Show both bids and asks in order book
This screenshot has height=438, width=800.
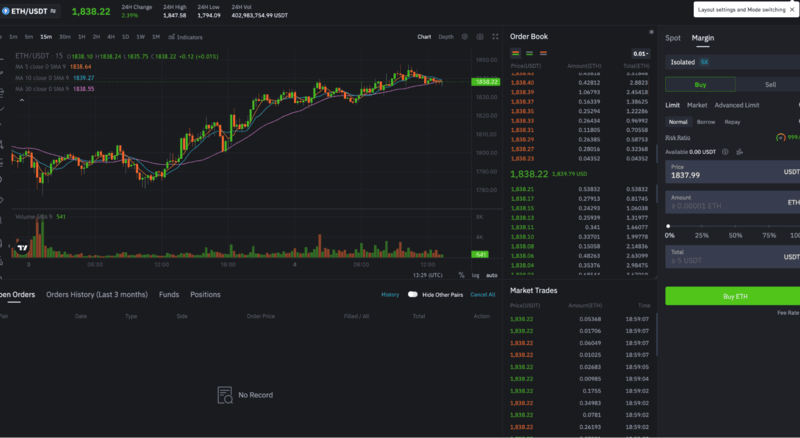point(515,53)
